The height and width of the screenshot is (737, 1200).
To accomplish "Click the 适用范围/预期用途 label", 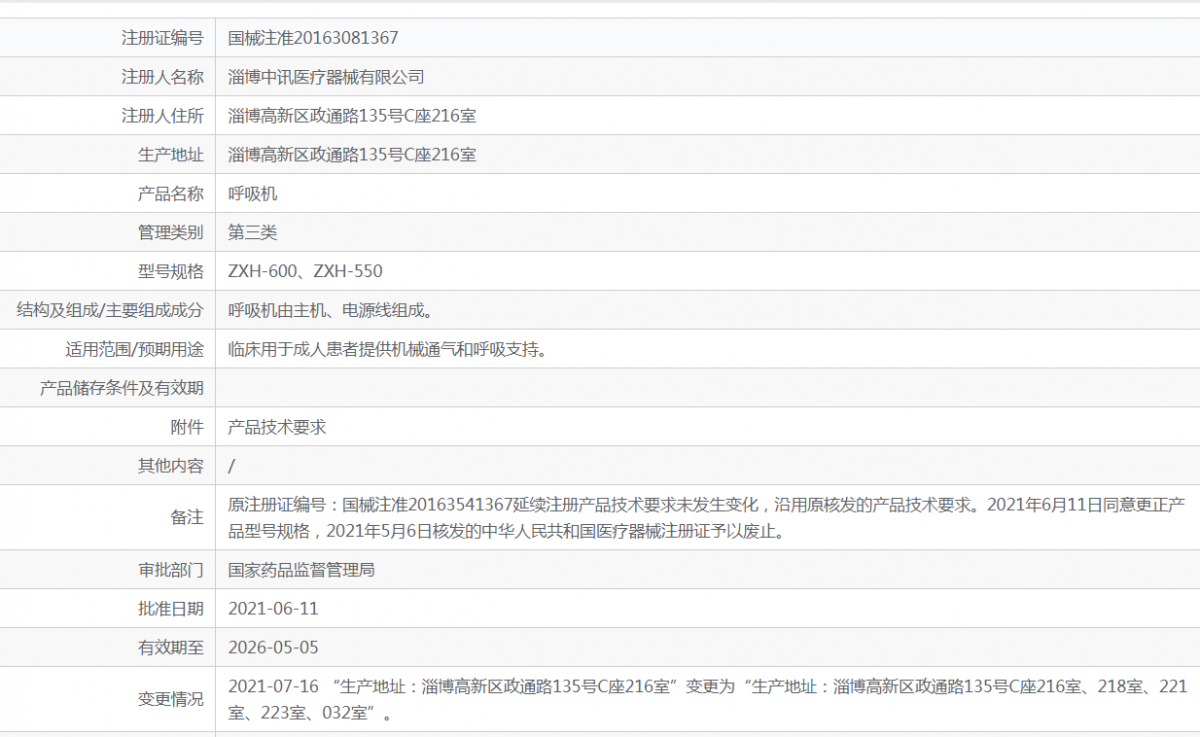I will pos(135,350).
